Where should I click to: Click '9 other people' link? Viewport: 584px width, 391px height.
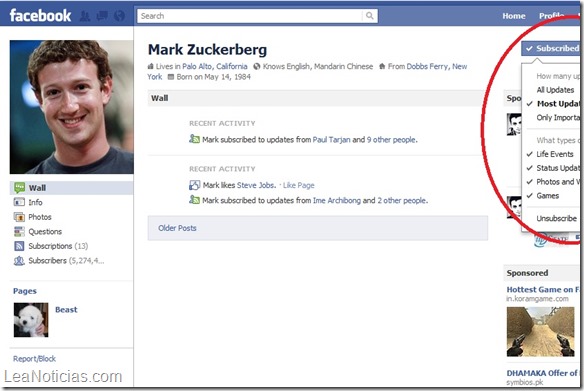click(392, 140)
